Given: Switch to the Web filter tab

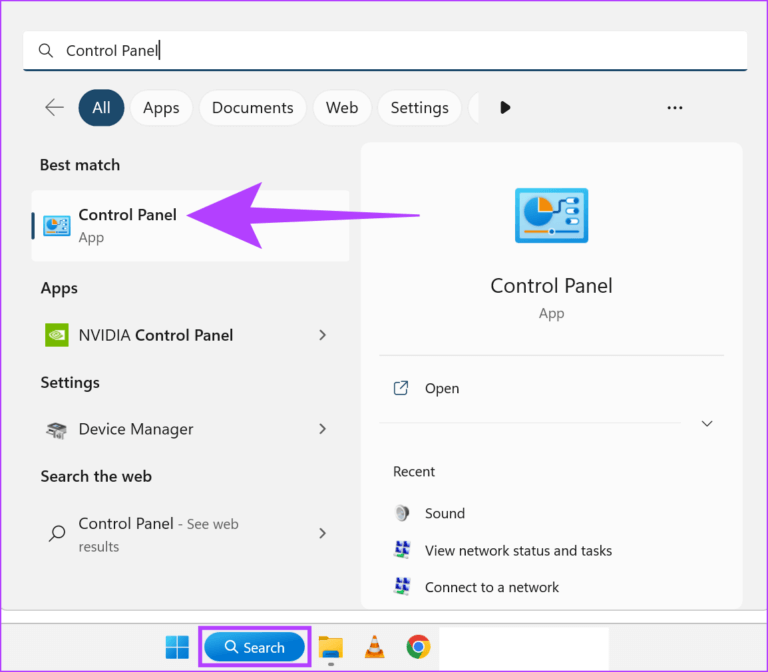Looking at the screenshot, I should tap(342, 107).
